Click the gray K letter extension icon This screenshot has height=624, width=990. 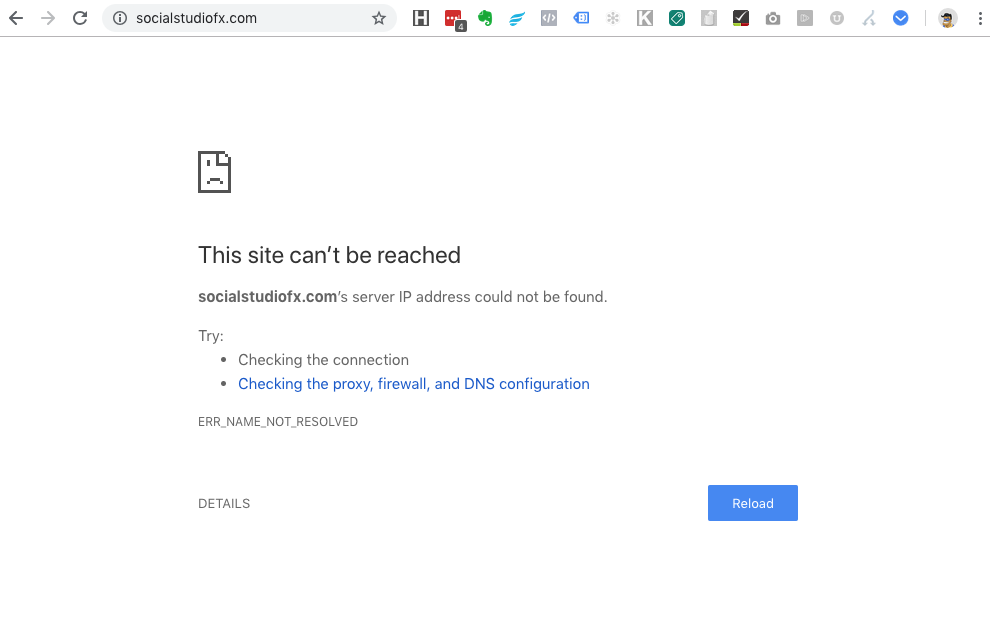click(645, 18)
